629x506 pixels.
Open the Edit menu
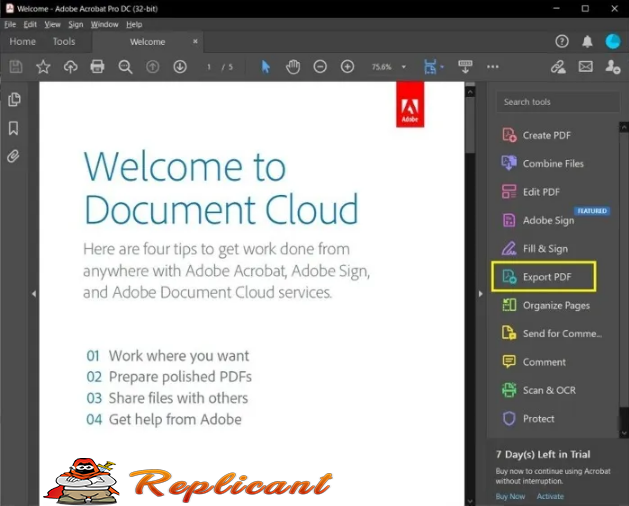click(x=30, y=24)
